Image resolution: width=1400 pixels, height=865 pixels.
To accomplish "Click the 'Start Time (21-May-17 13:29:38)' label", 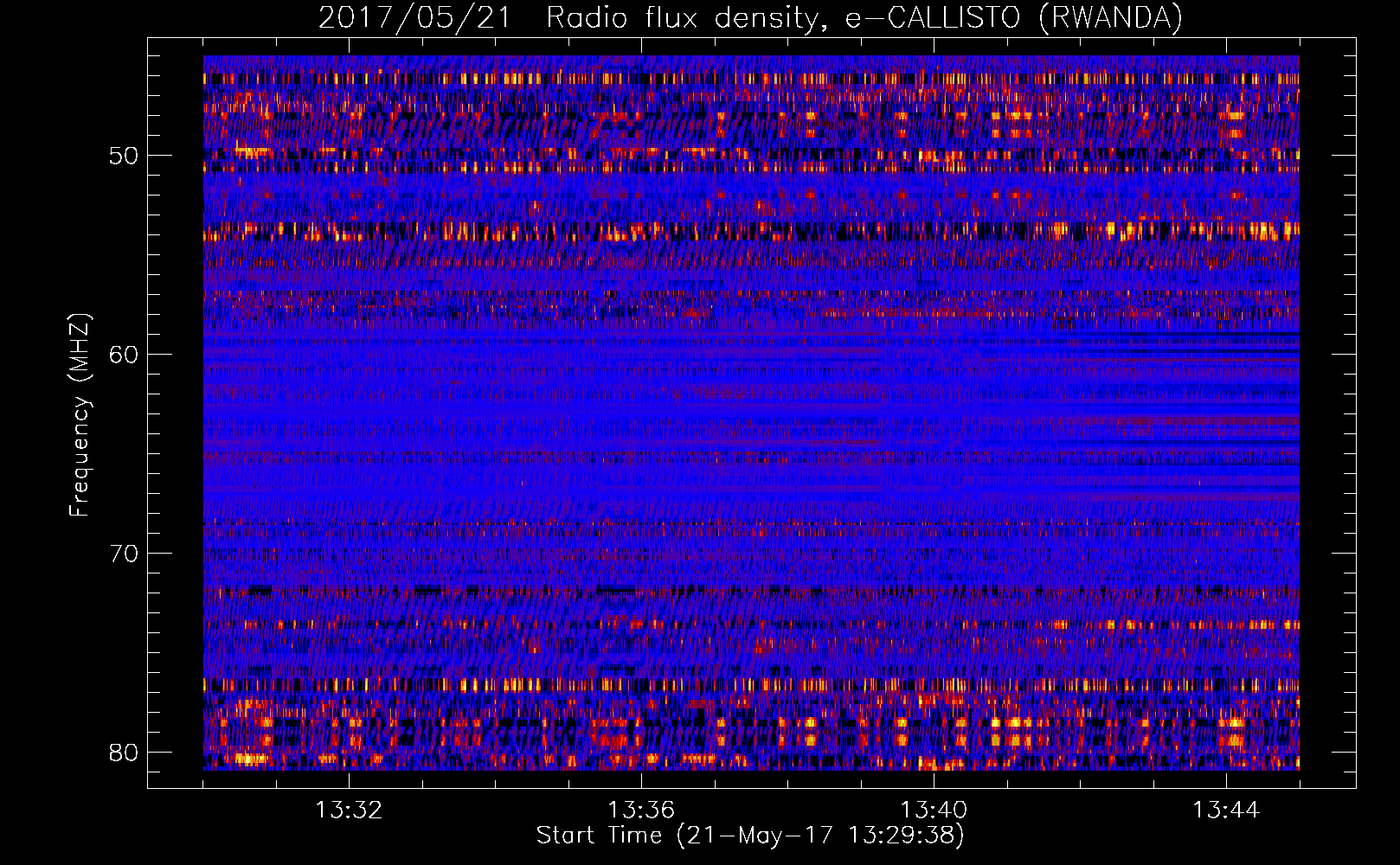I will coord(750,836).
